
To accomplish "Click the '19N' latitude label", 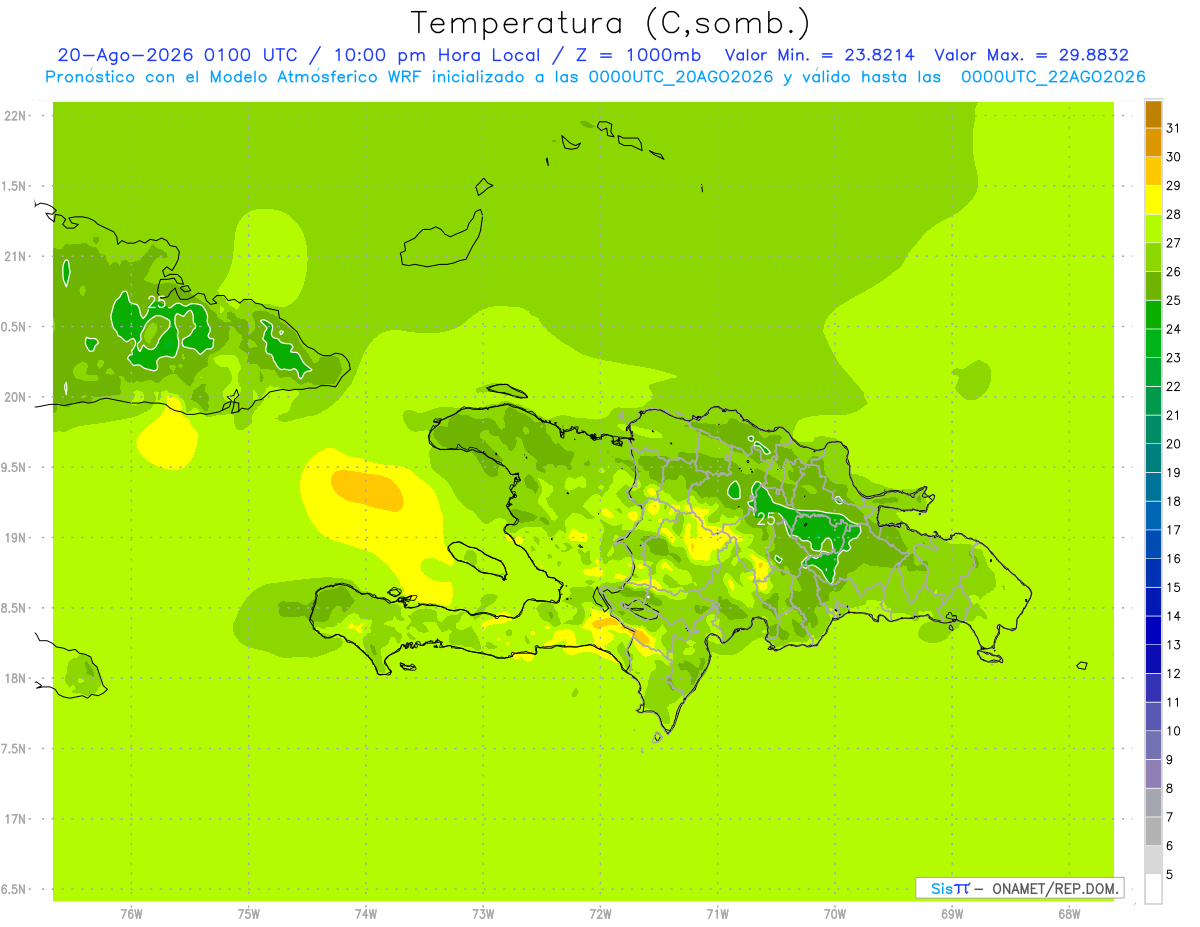I will [x=14, y=537].
